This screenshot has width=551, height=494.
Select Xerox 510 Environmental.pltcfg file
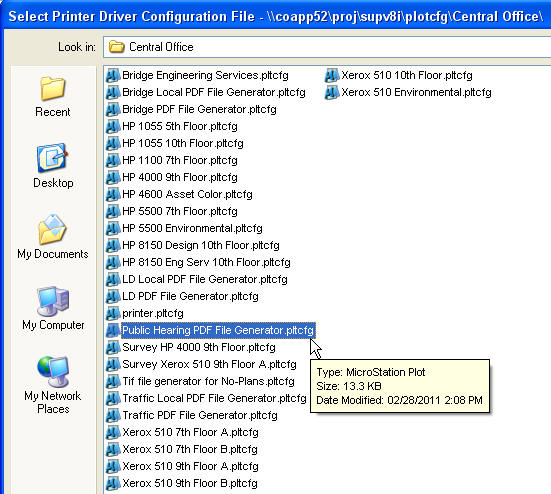click(x=416, y=92)
